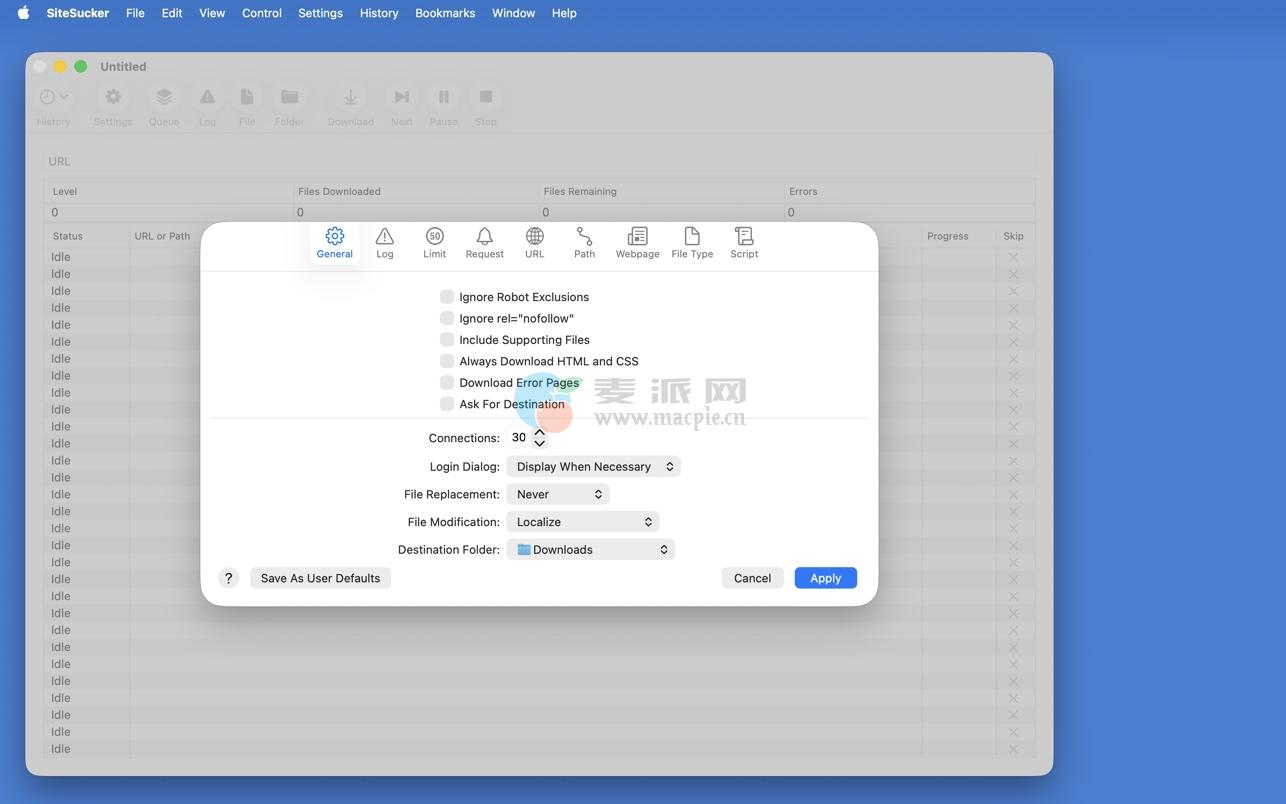
Task: Enable Ignore Robot Exclusions checkbox
Action: pos(447,297)
